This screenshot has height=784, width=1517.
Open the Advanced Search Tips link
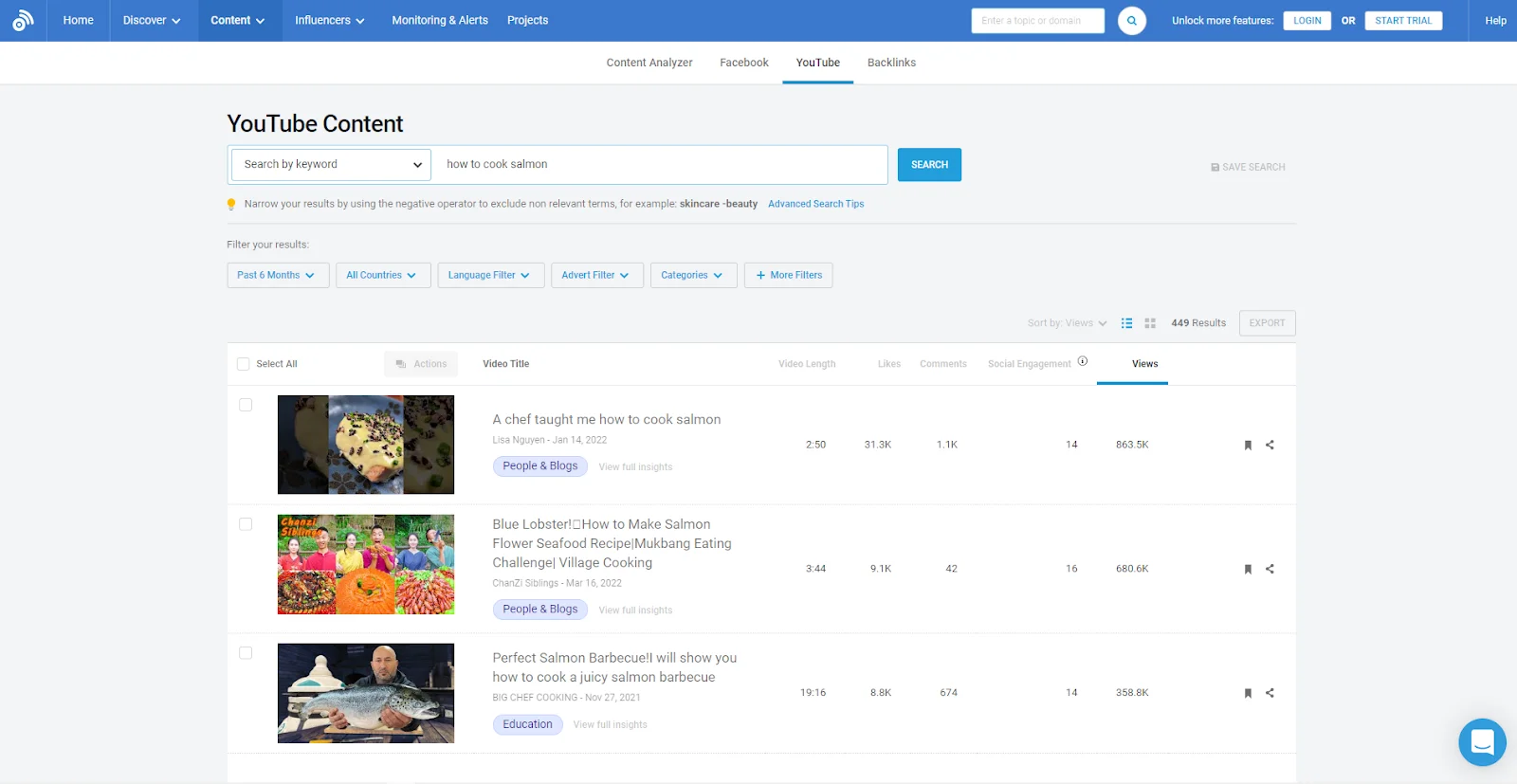(x=815, y=204)
